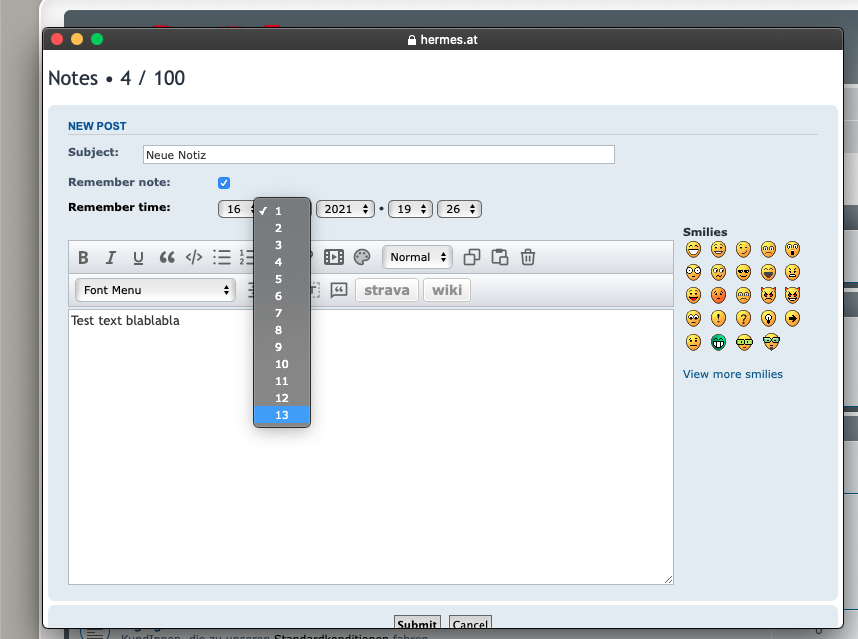This screenshot has width=858, height=639.
Task: Insert a bulleted list
Action: coord(222,258)
